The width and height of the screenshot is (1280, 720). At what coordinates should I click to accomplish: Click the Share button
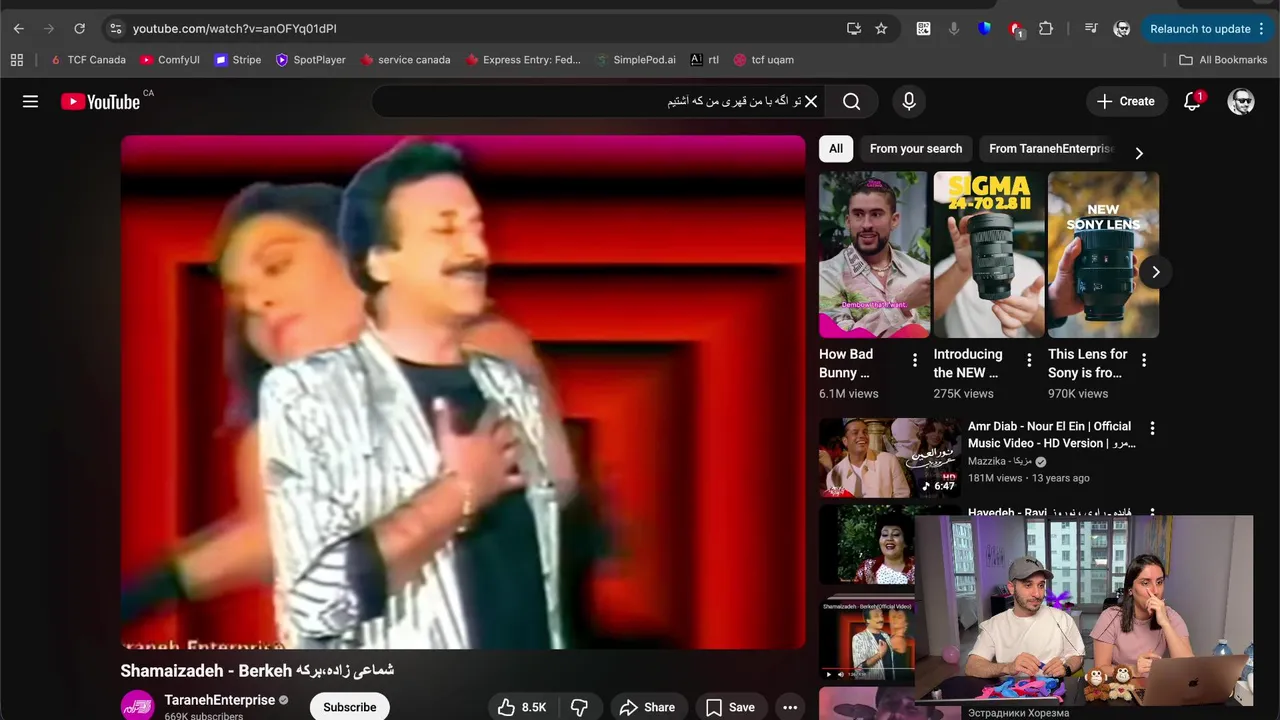click(648, 707)
